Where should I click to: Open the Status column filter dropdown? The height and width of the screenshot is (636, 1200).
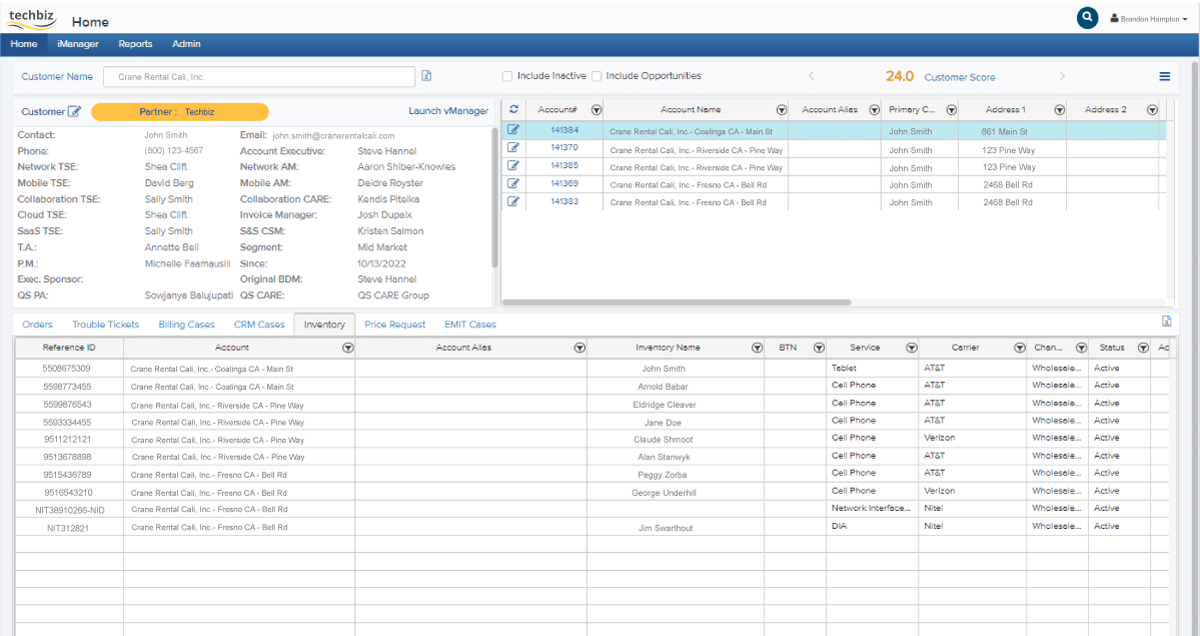point(1143,348)
